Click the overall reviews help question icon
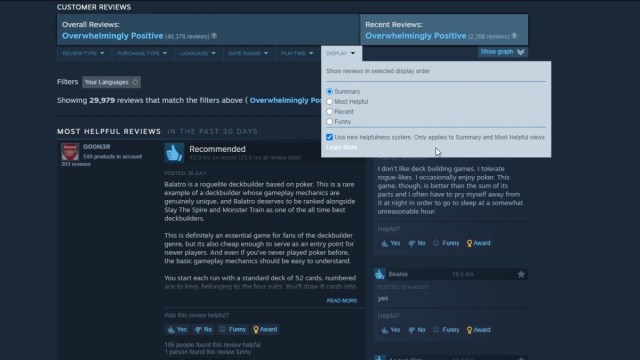This screenshot has width=640, height=360. click(x=214, y=36)
